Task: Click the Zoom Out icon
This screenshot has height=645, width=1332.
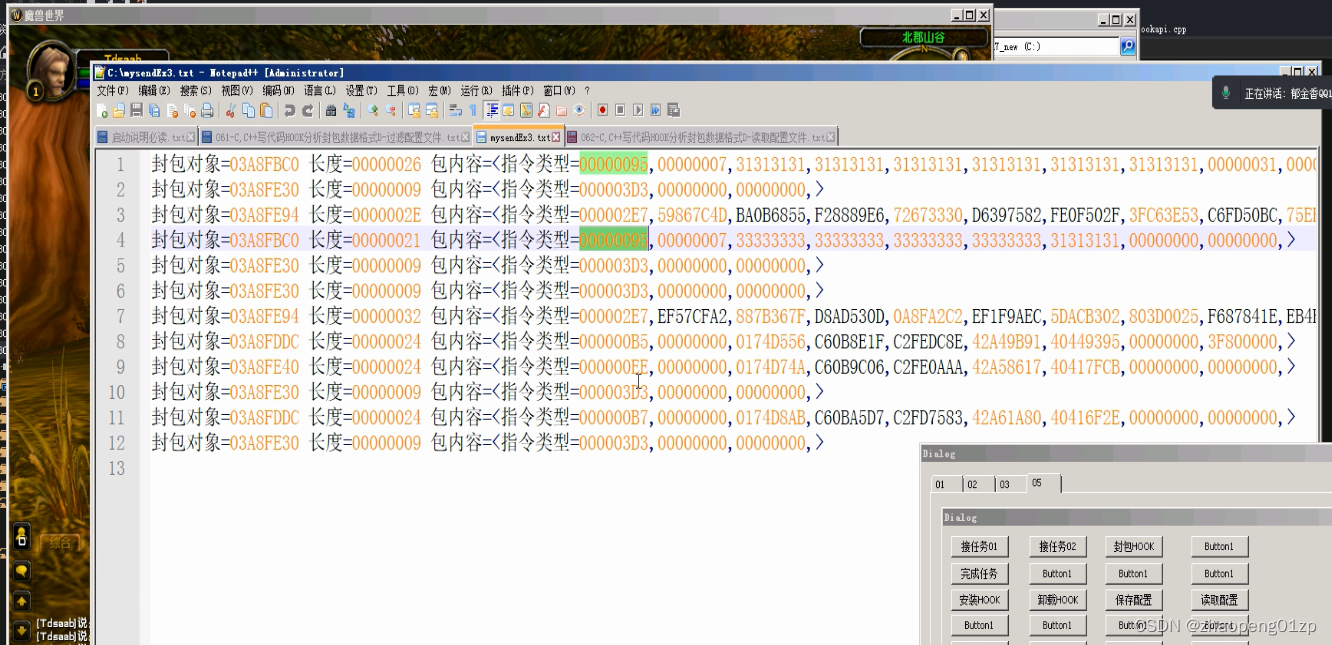Action: [x=390, y=110]
